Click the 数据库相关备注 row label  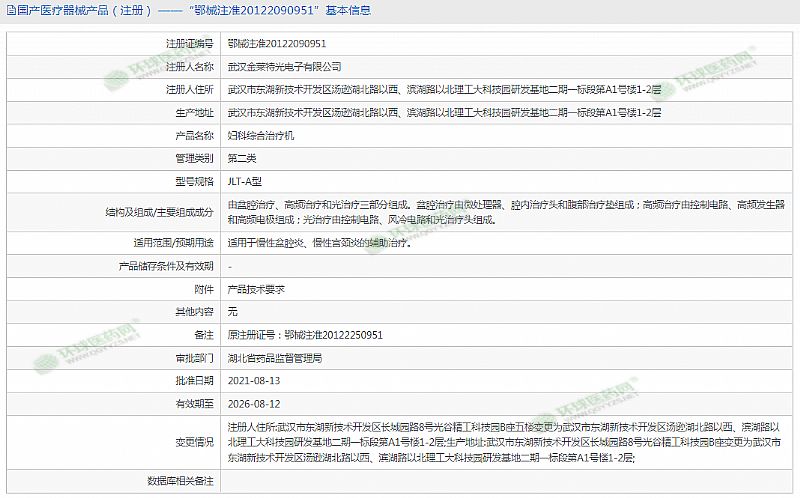click(181, 480)
